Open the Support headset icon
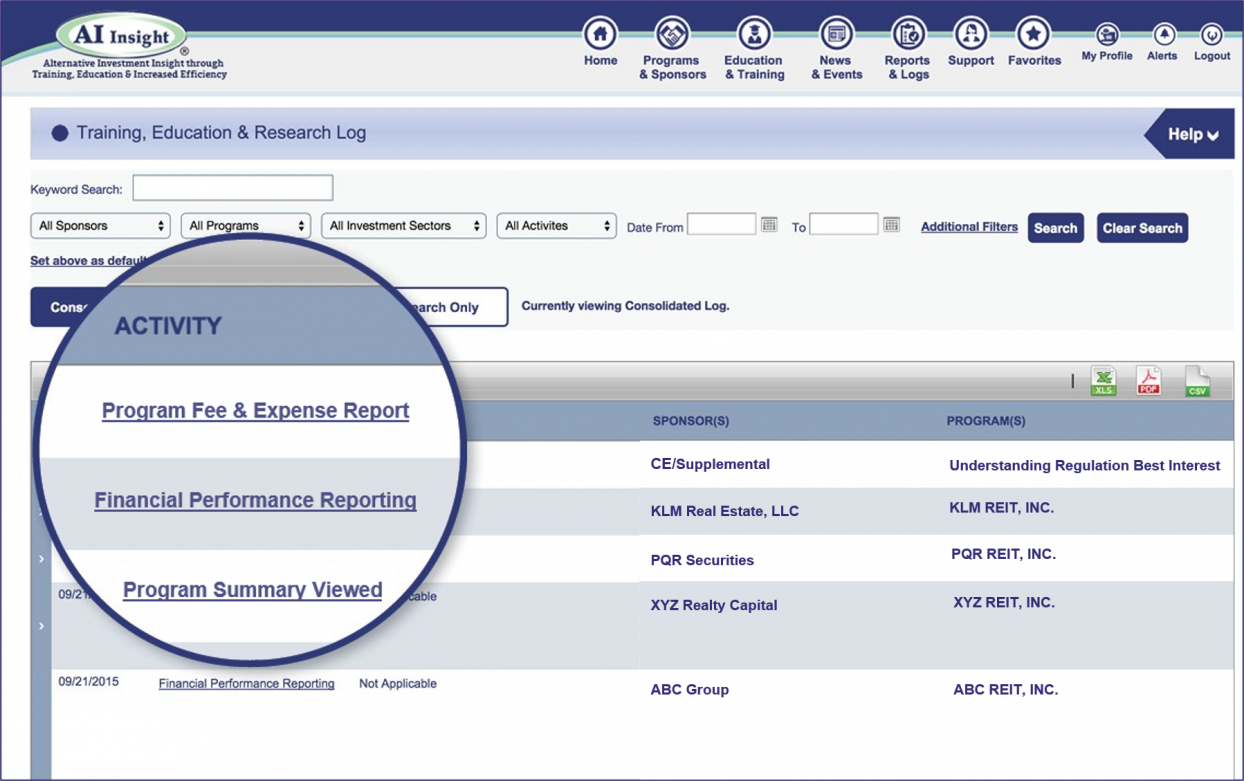Viewport: 1244px width, 781px height. tap(970, 34)
